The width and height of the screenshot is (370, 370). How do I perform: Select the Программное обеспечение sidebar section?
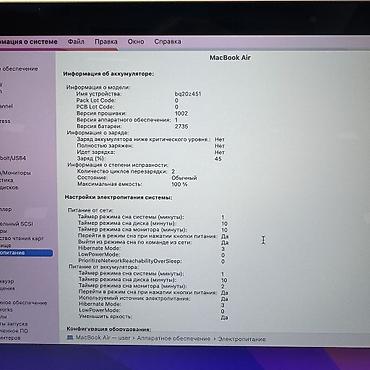[23, 303]
